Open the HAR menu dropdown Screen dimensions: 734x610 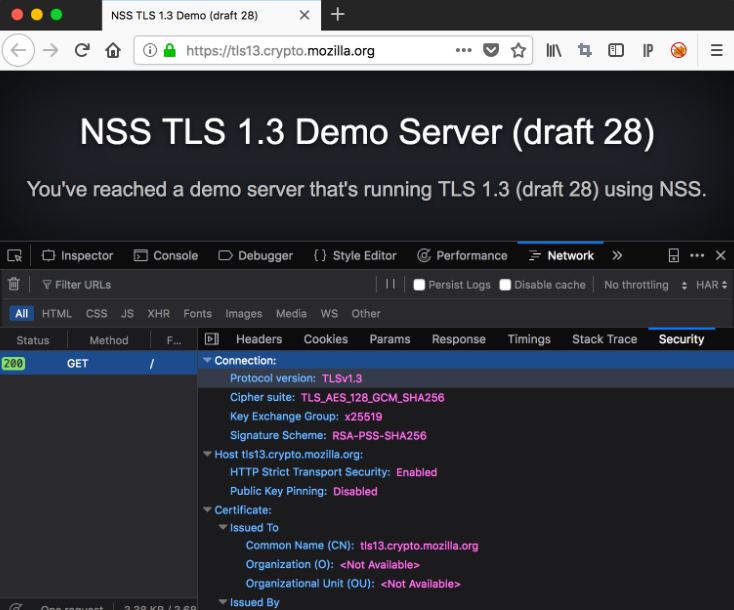click(711, 285)
